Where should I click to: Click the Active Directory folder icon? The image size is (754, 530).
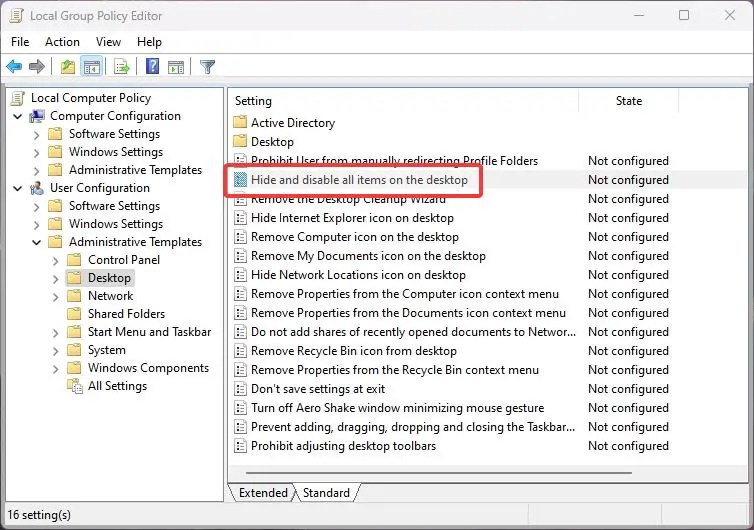[x=239, y=122]
